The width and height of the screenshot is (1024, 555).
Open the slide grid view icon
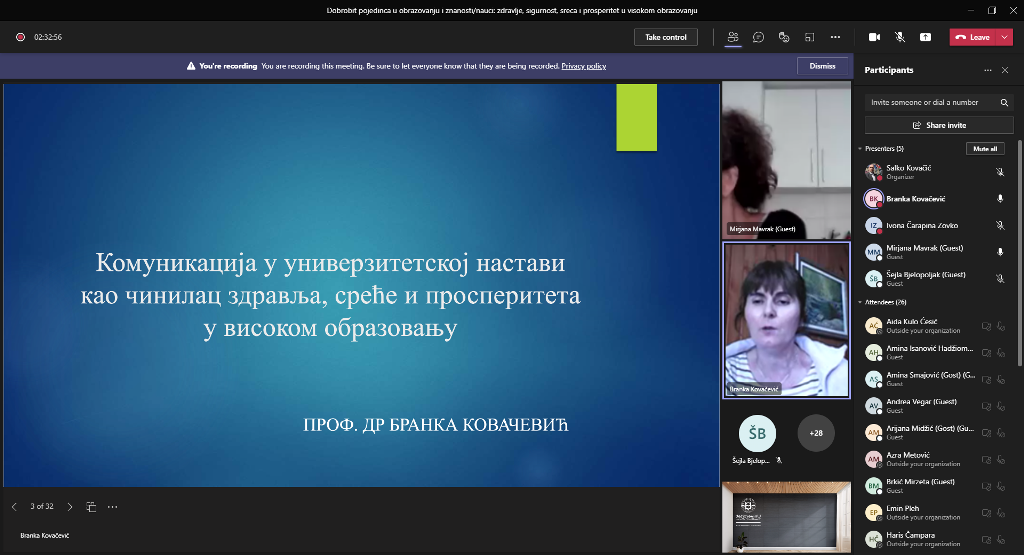pyautogui.click(x=91, y=507)
